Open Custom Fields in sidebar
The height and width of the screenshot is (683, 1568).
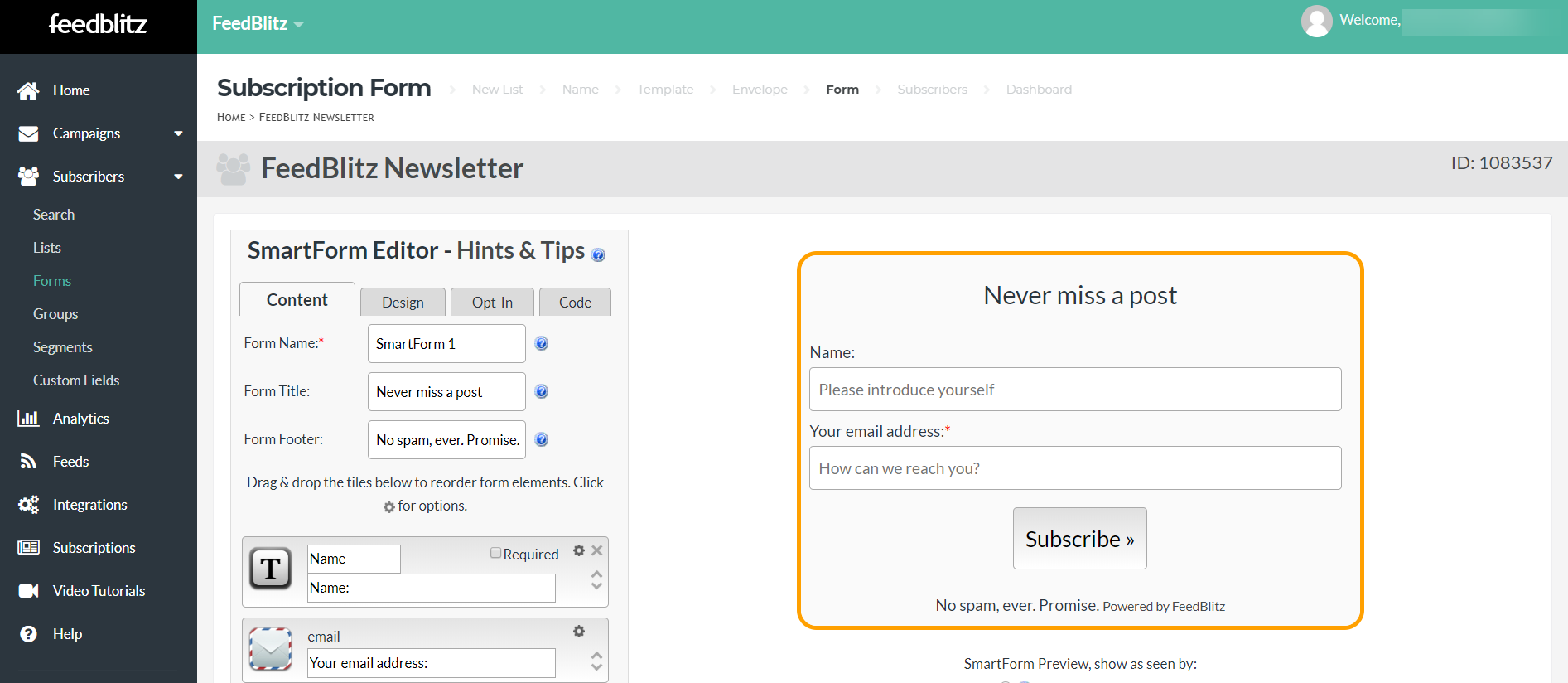pos(76,380)
